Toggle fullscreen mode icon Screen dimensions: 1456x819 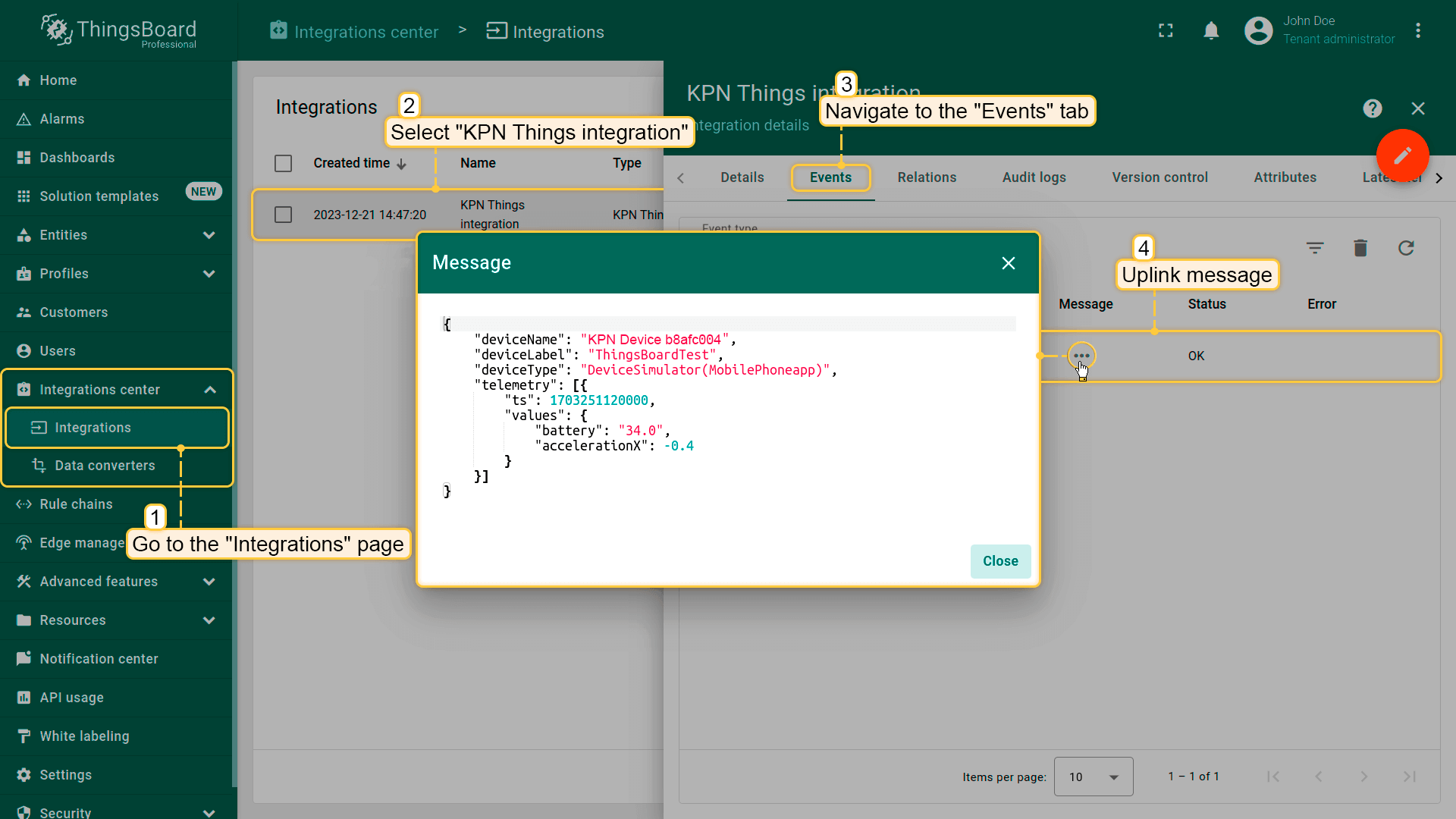(1166, 30)
